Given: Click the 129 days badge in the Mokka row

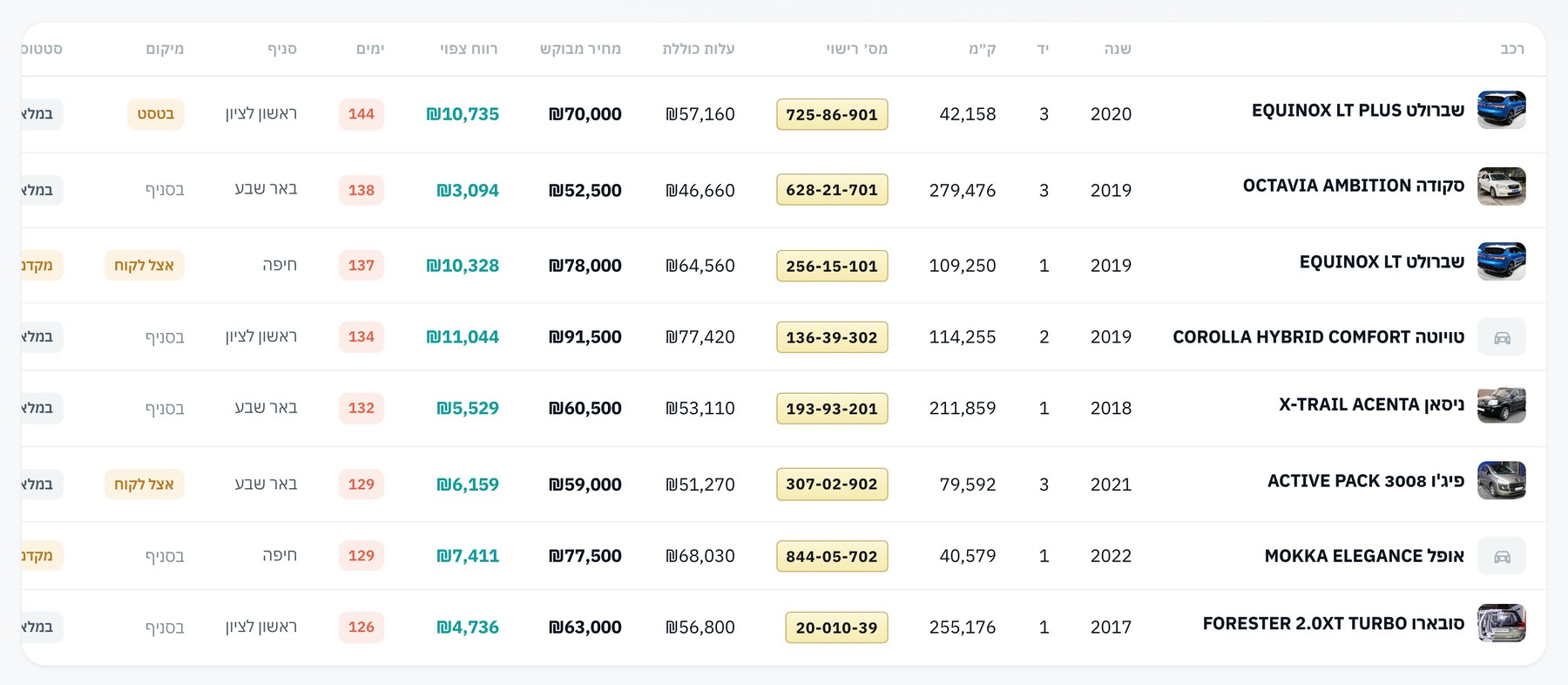Looking at the screenshot, I should point(362,556).
